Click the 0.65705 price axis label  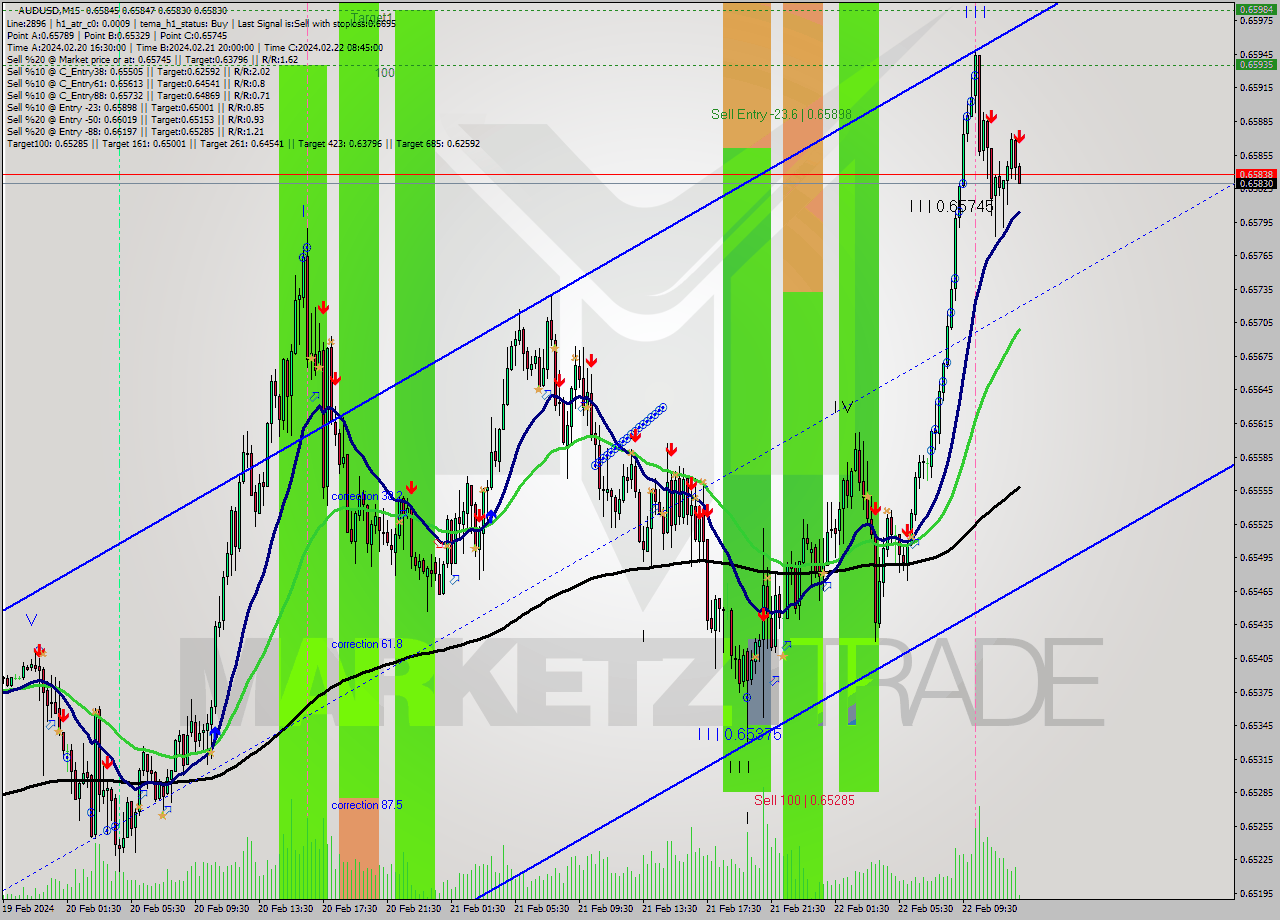pos(1257,323)
